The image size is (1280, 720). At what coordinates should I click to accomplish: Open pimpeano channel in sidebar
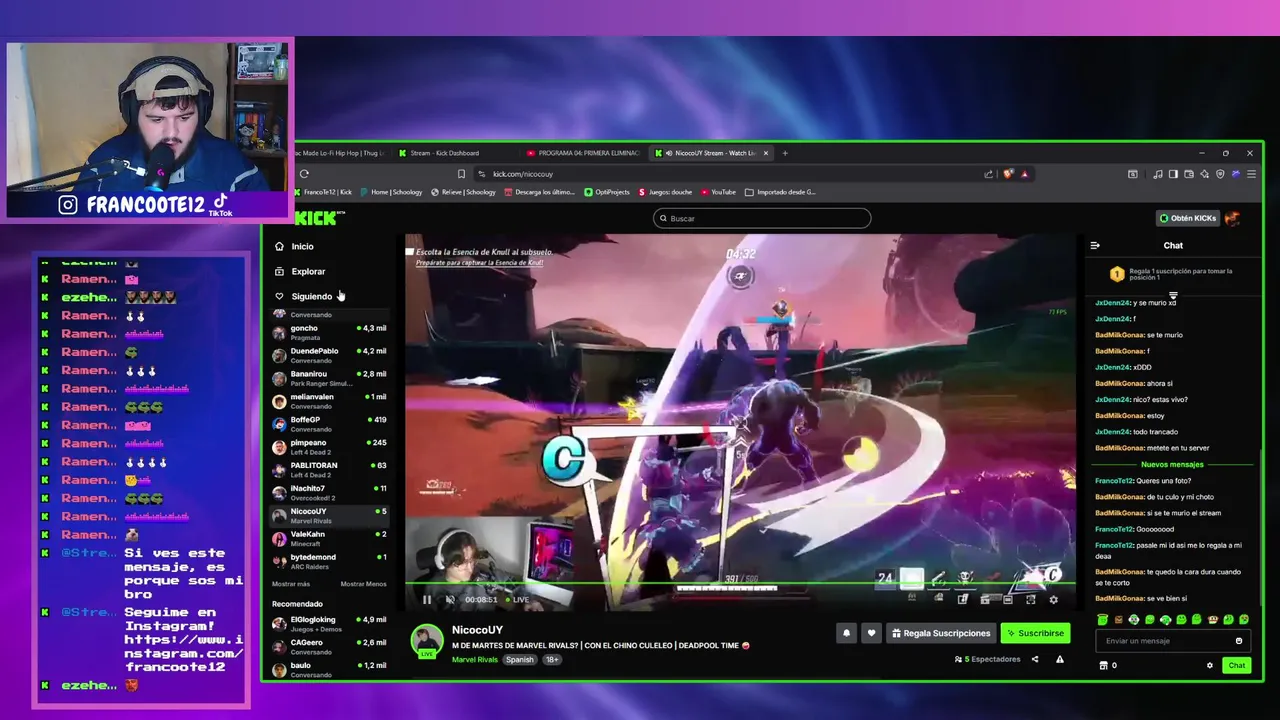coord(329,447)
